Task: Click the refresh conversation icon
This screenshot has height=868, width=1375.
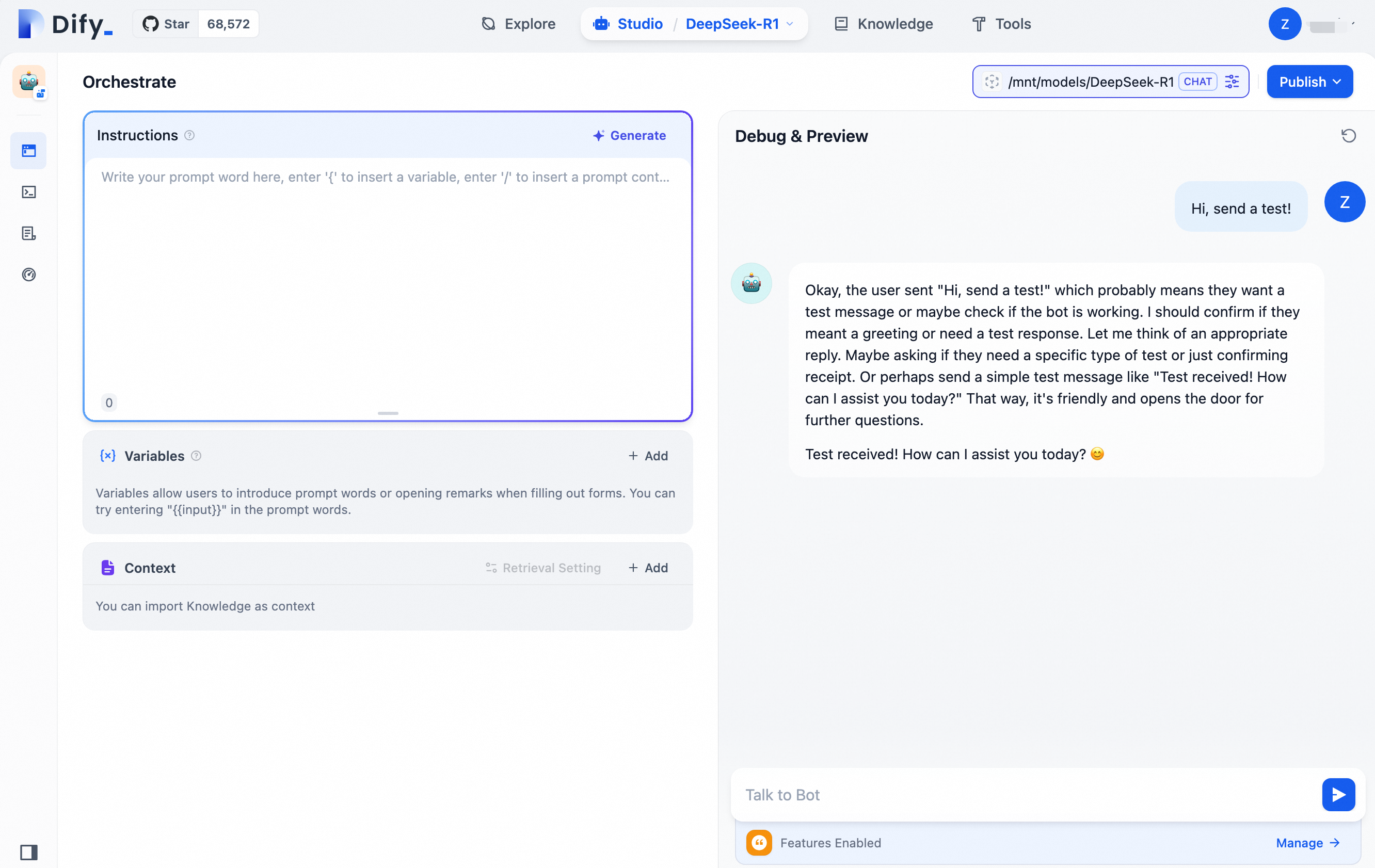Action: 1348,136
